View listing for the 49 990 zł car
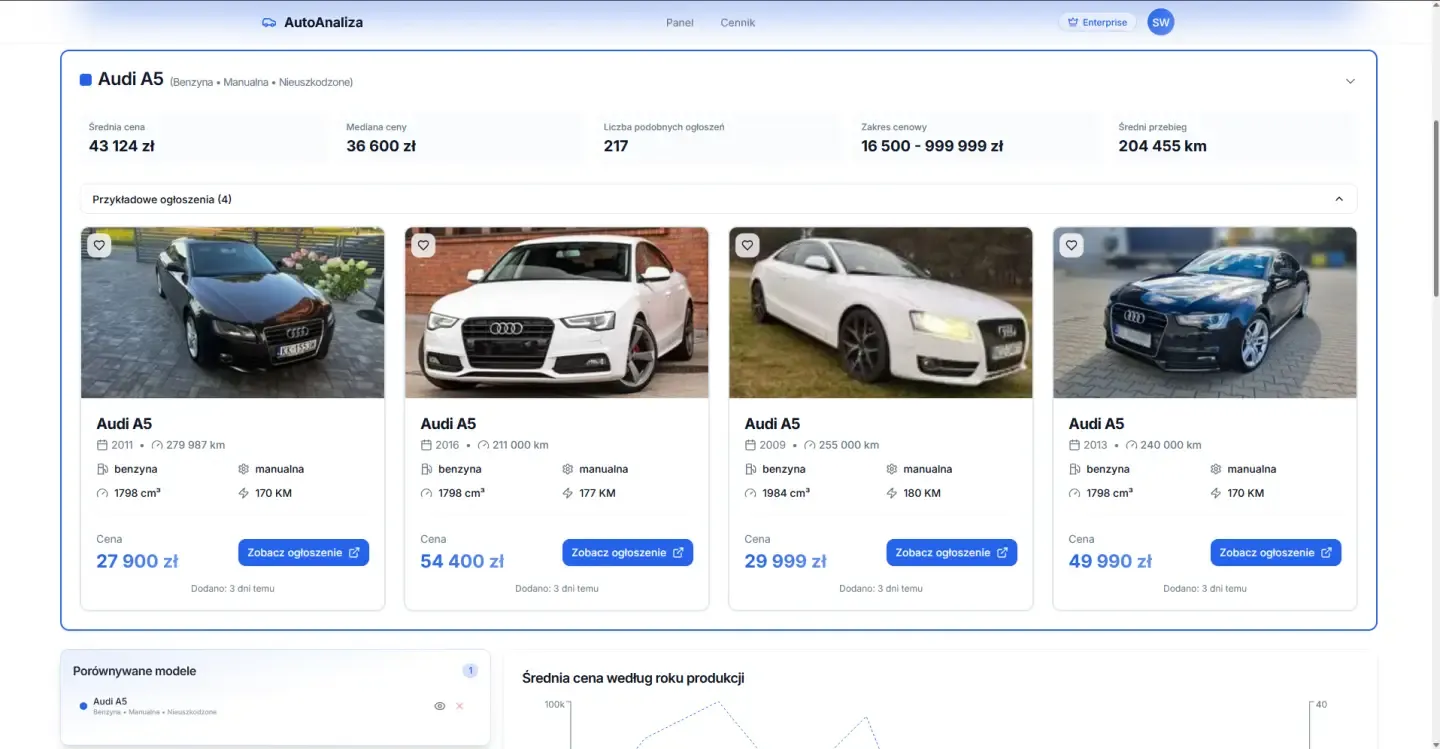 [1275, 552]
